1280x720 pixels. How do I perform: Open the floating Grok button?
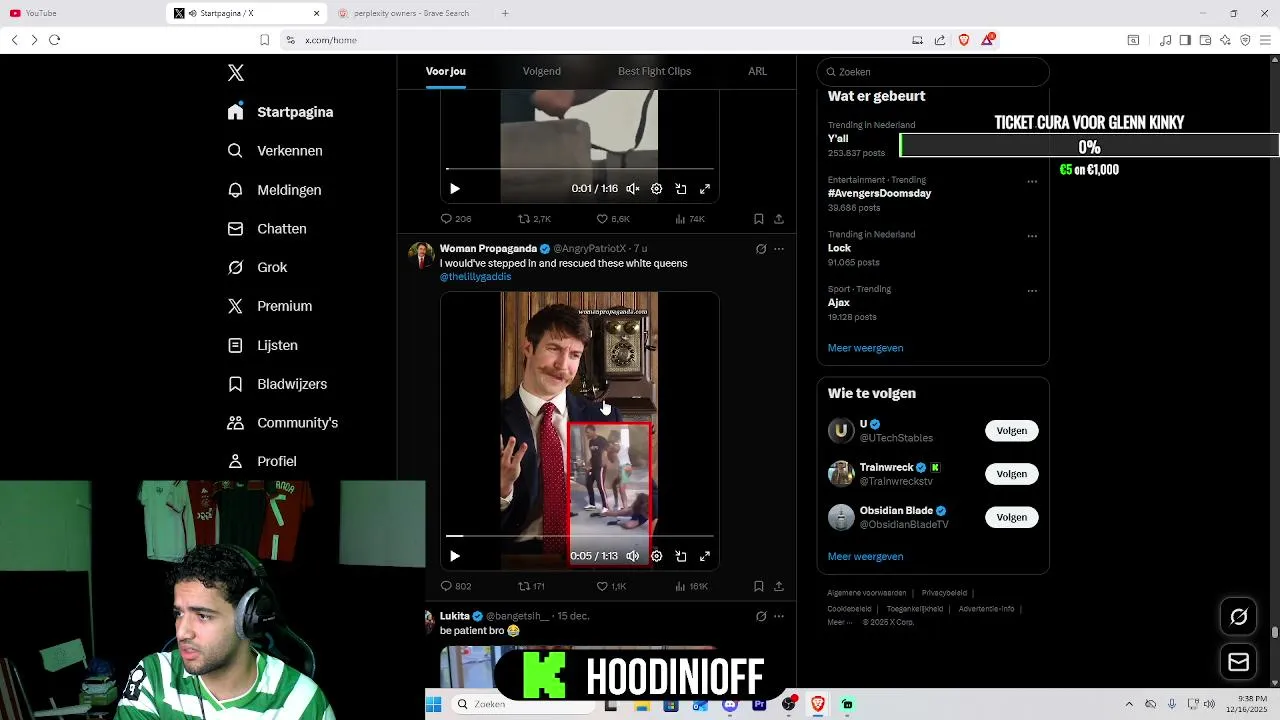point(1238,617)
